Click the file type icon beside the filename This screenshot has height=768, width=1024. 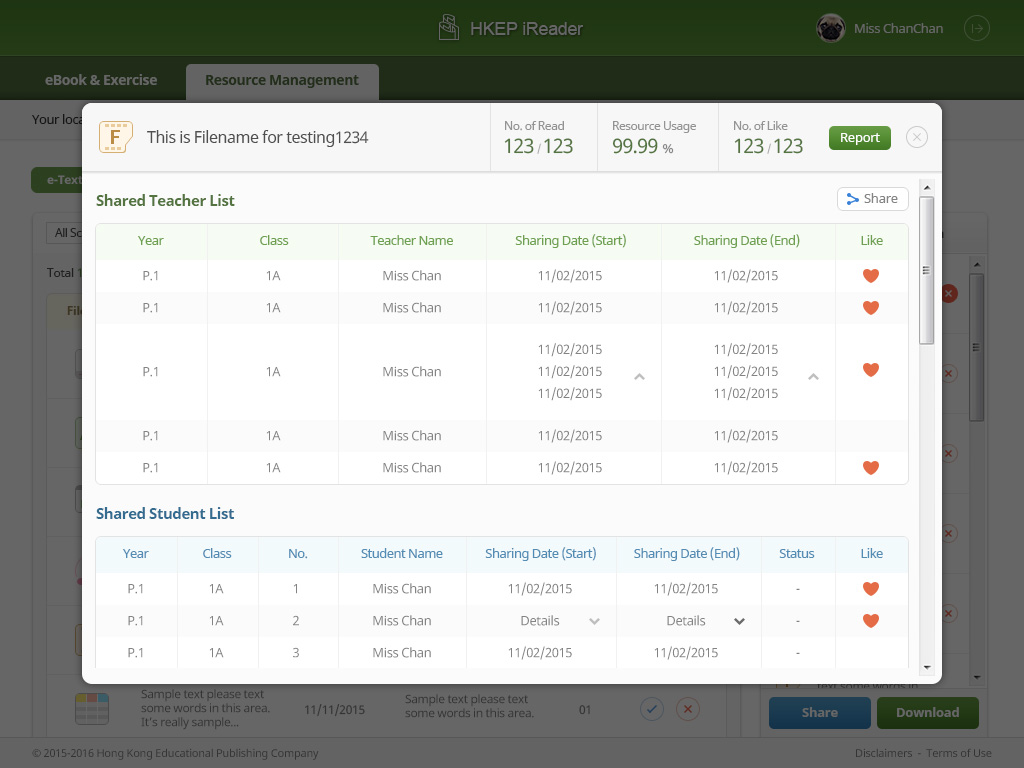(116, 137)
